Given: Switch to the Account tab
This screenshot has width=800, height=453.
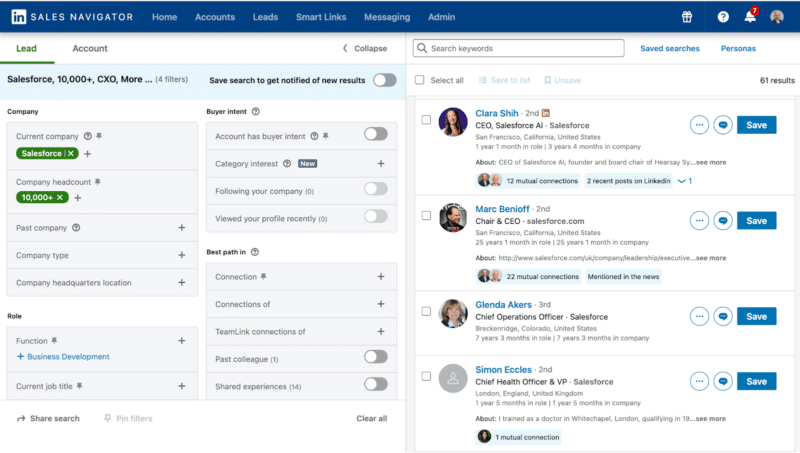Looking at the screenshot, I should [x=90, y=48].
